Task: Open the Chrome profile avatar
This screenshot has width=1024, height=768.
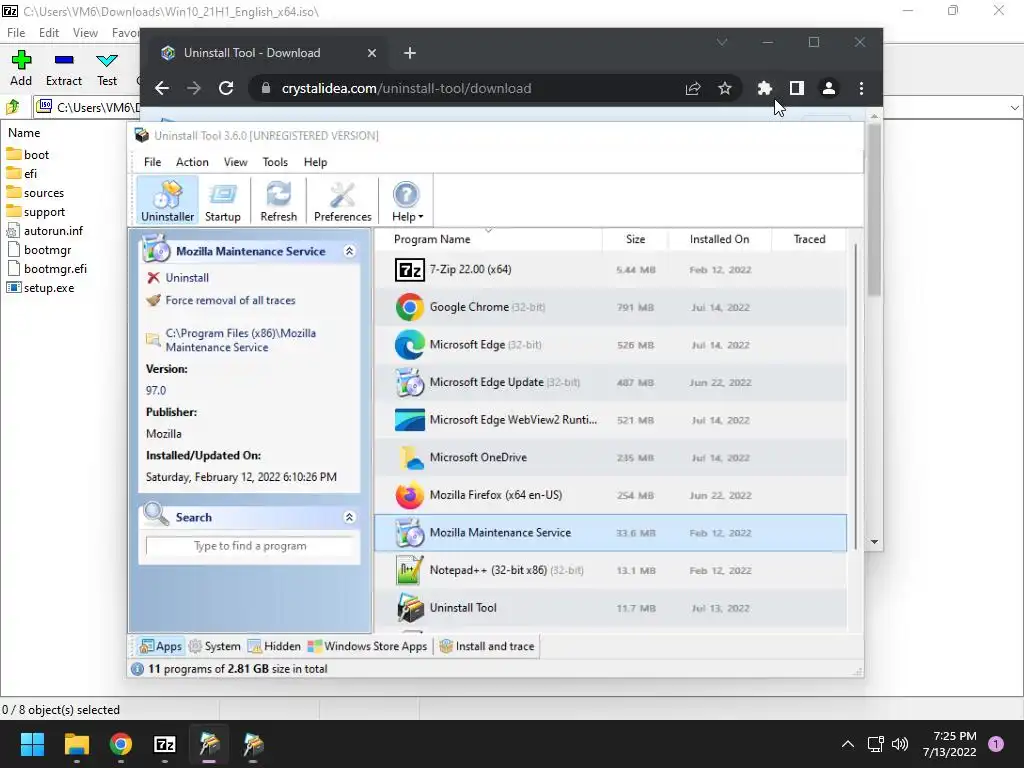Action: point(829,88)
